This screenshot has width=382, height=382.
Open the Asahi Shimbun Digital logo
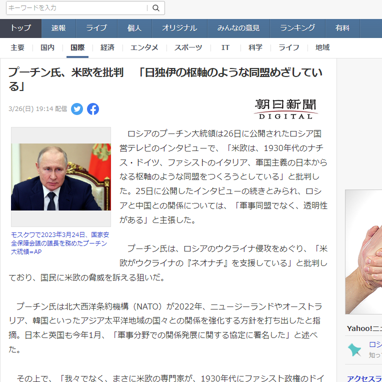[x=286, y=109]
